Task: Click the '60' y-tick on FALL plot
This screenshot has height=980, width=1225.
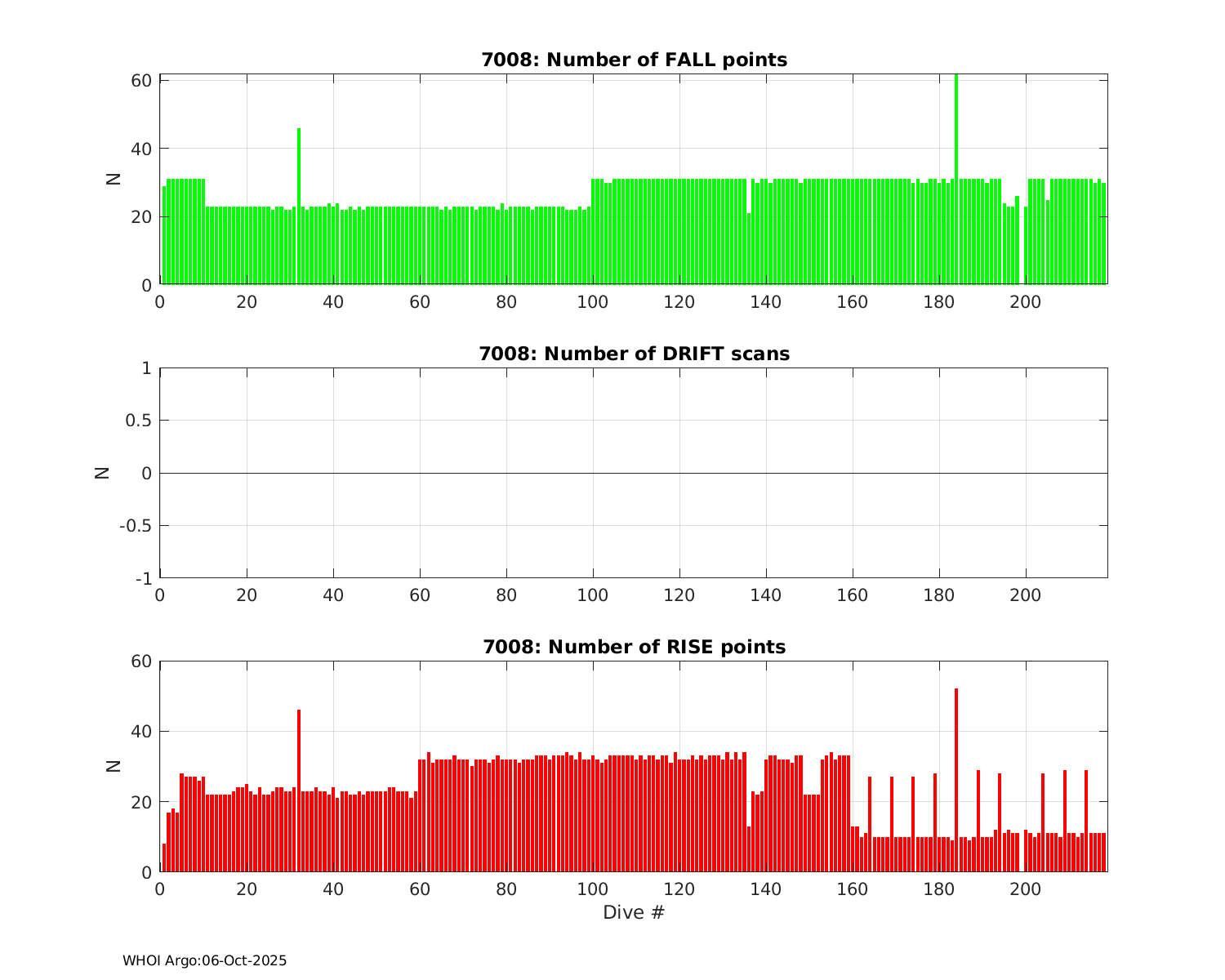Action: [141, 80]
